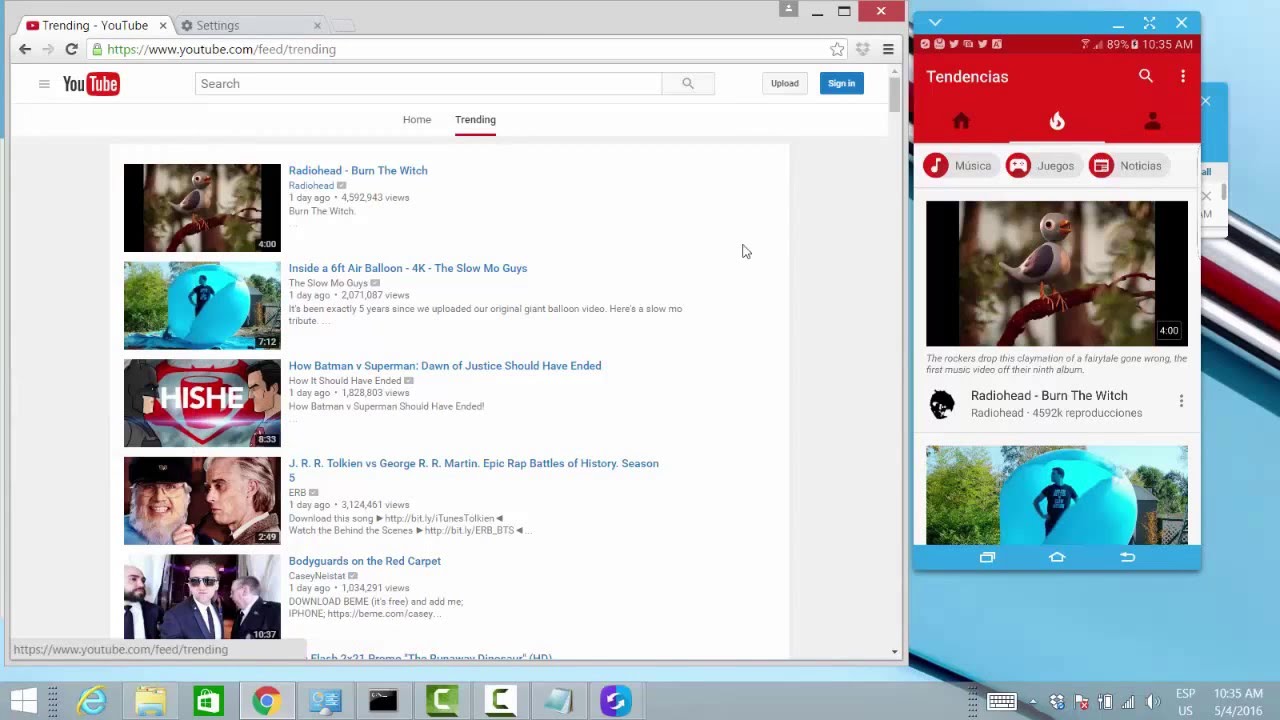Viewport: 1280px width, 720px height.
Task: Close the Settings browser tab
Action: pos(317,25)
